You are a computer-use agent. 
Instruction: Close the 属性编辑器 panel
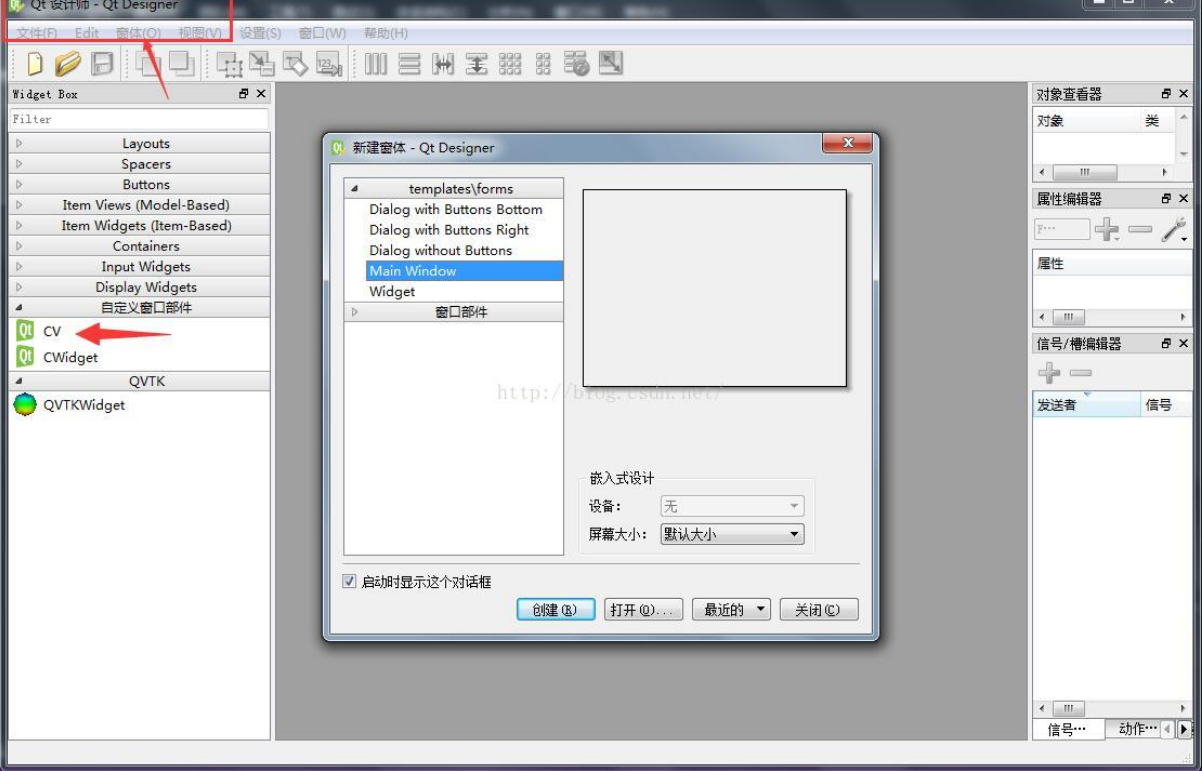1183,198
